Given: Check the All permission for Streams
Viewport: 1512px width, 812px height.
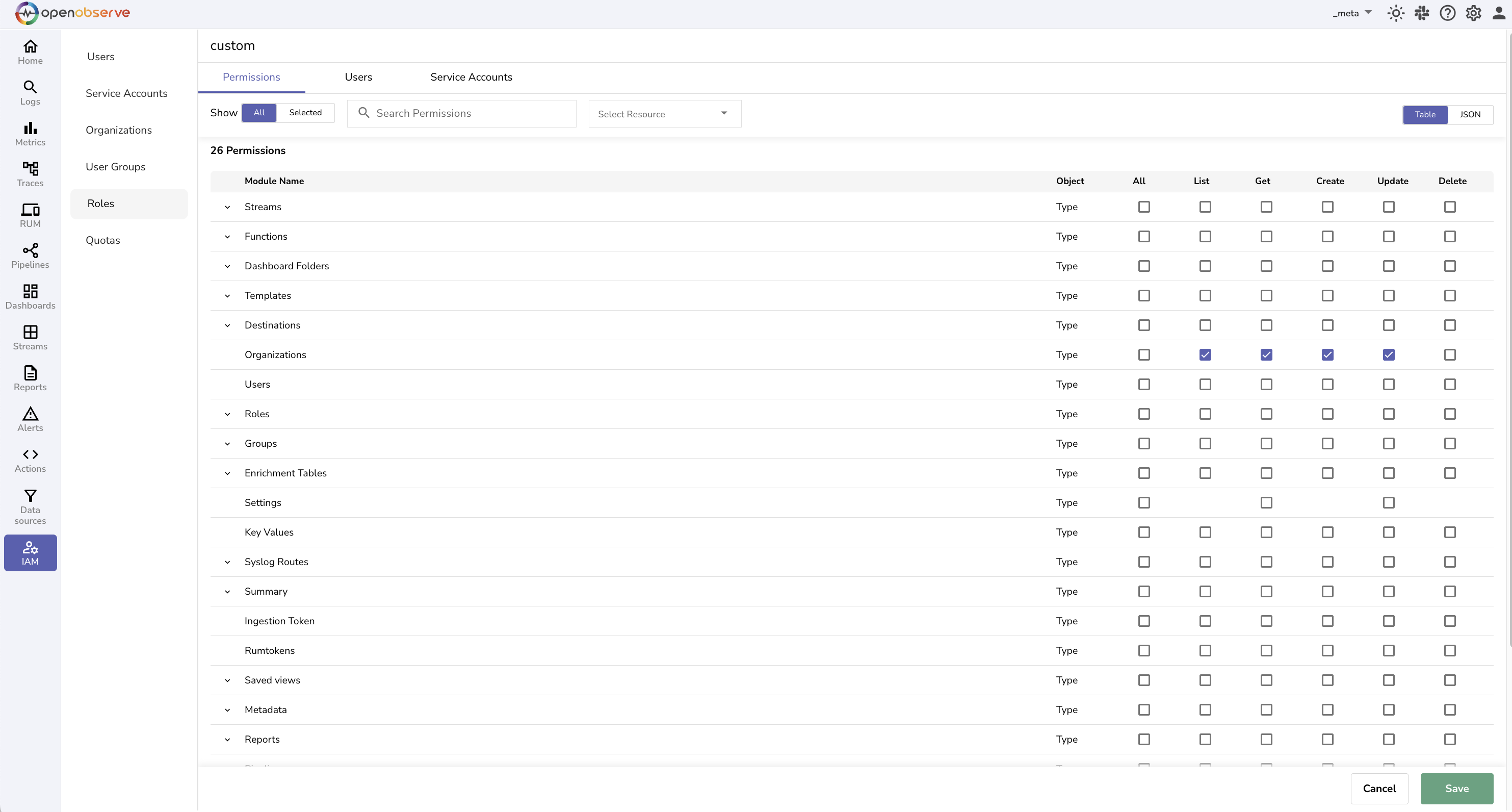Looking at the screenshot, I should (x=1143, y=207).
